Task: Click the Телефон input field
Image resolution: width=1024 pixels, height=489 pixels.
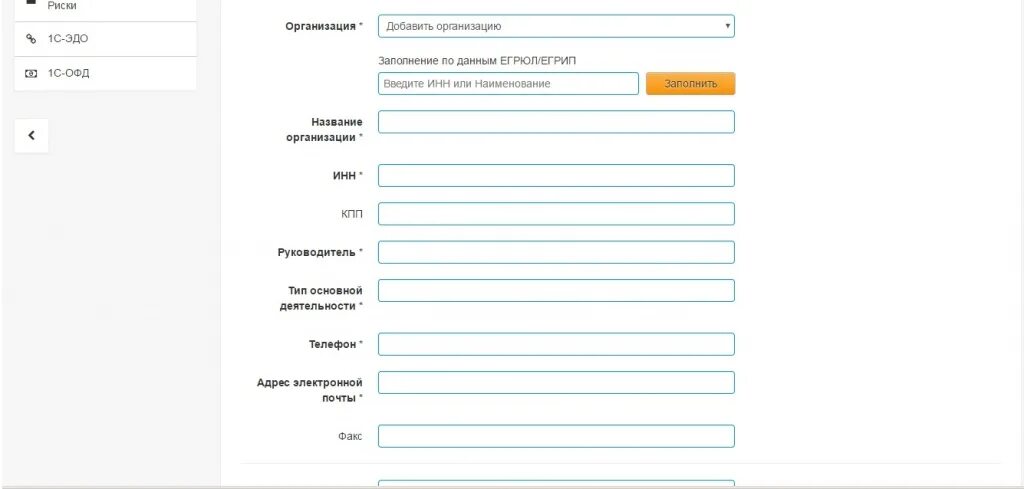Action: tap(556, 344)
